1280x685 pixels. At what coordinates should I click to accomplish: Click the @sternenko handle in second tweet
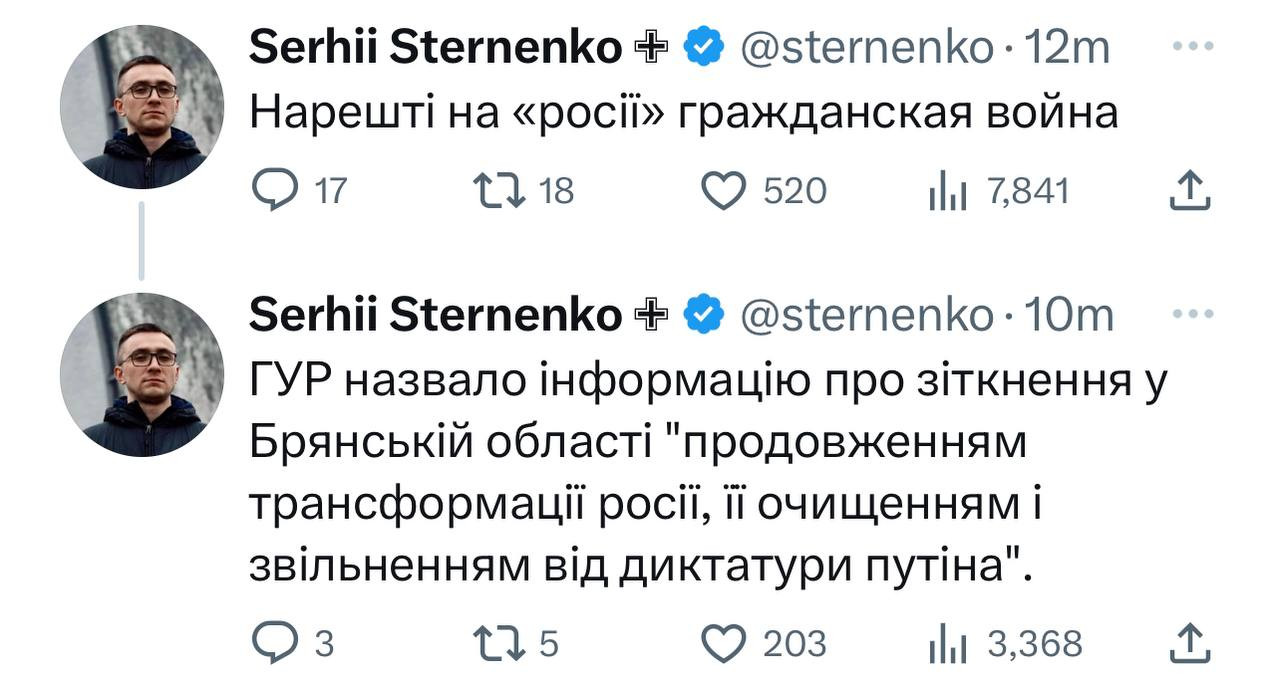(866, 315)
